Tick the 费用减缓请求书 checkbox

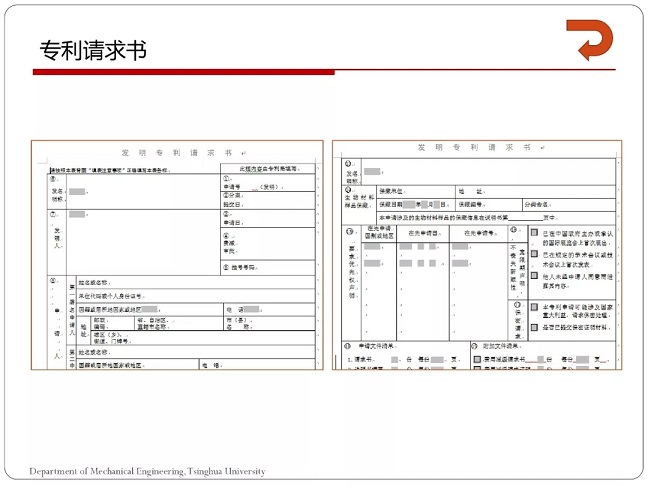[477, 360]
